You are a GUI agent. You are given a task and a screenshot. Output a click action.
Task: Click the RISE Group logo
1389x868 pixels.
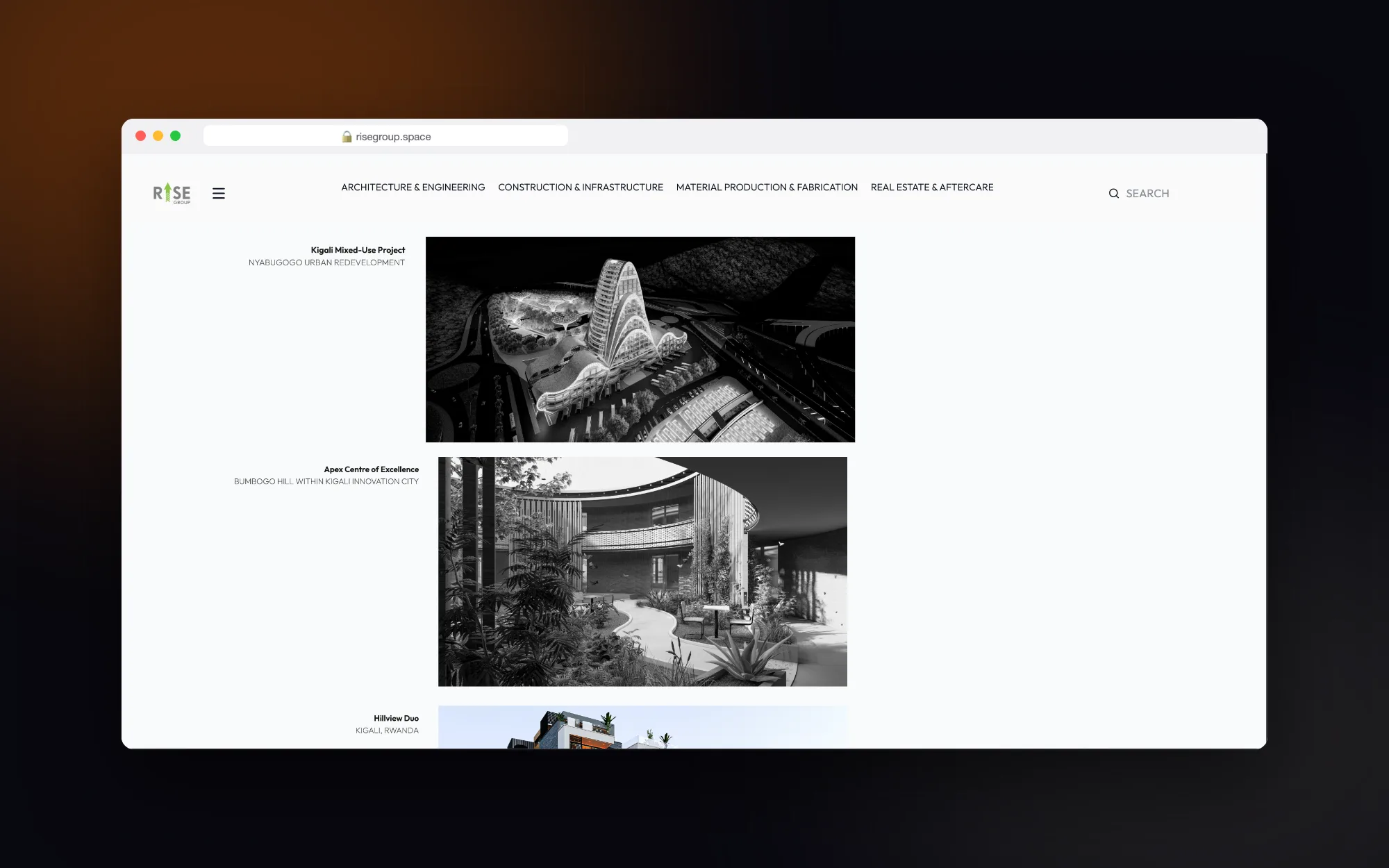pos(172,193)
